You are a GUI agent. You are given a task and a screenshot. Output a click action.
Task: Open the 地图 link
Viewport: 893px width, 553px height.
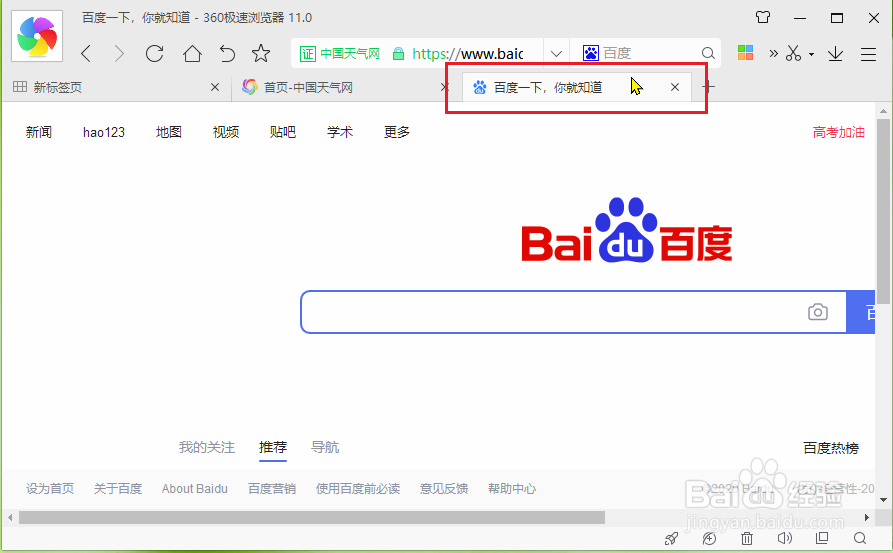pyautogui.click(x=169, y=132)
